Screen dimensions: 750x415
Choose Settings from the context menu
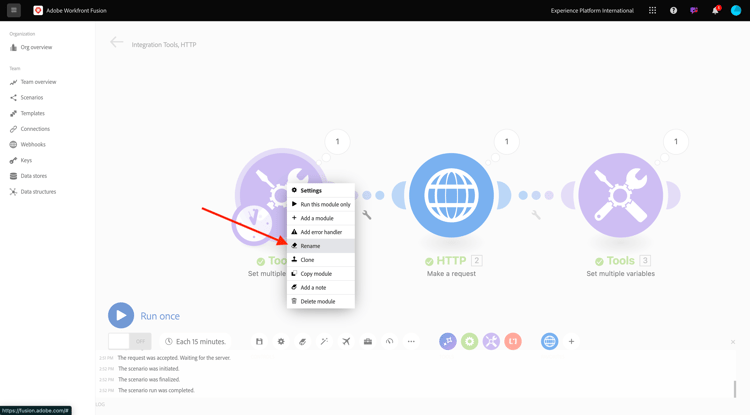[x=320, y=190]
